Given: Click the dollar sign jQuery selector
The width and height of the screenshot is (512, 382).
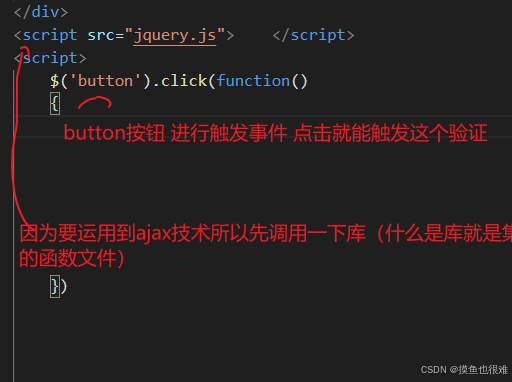Looking at the screenshot, I should 55,81.
